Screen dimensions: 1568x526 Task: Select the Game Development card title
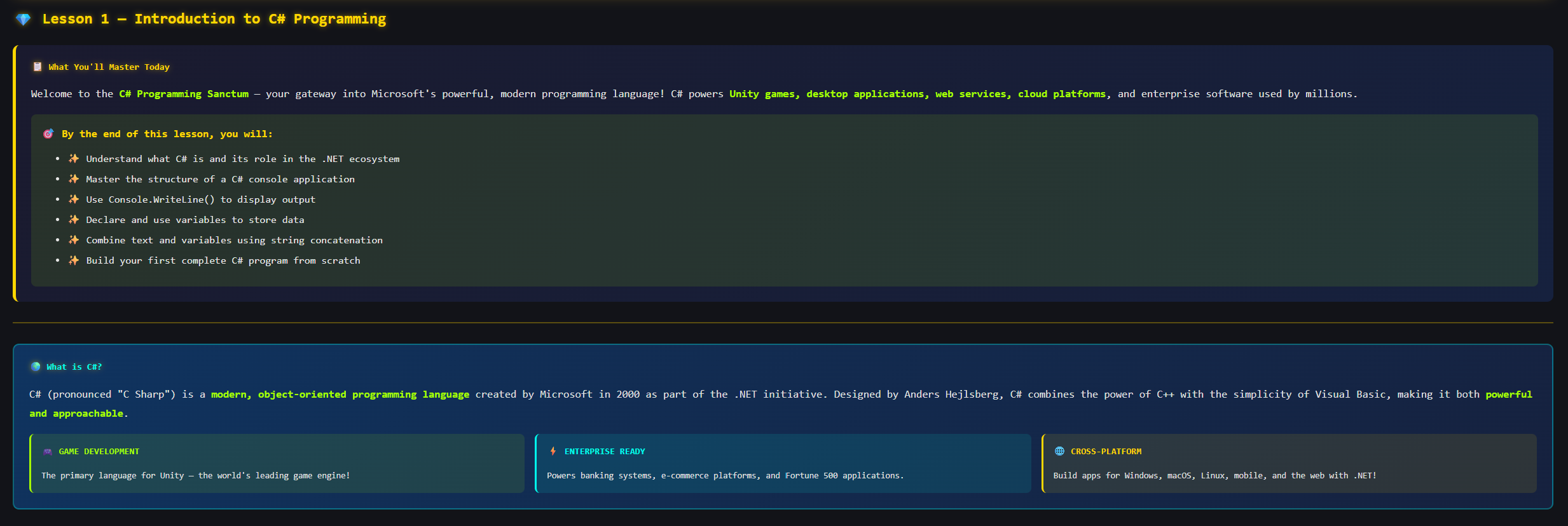(x=99, y=452)
